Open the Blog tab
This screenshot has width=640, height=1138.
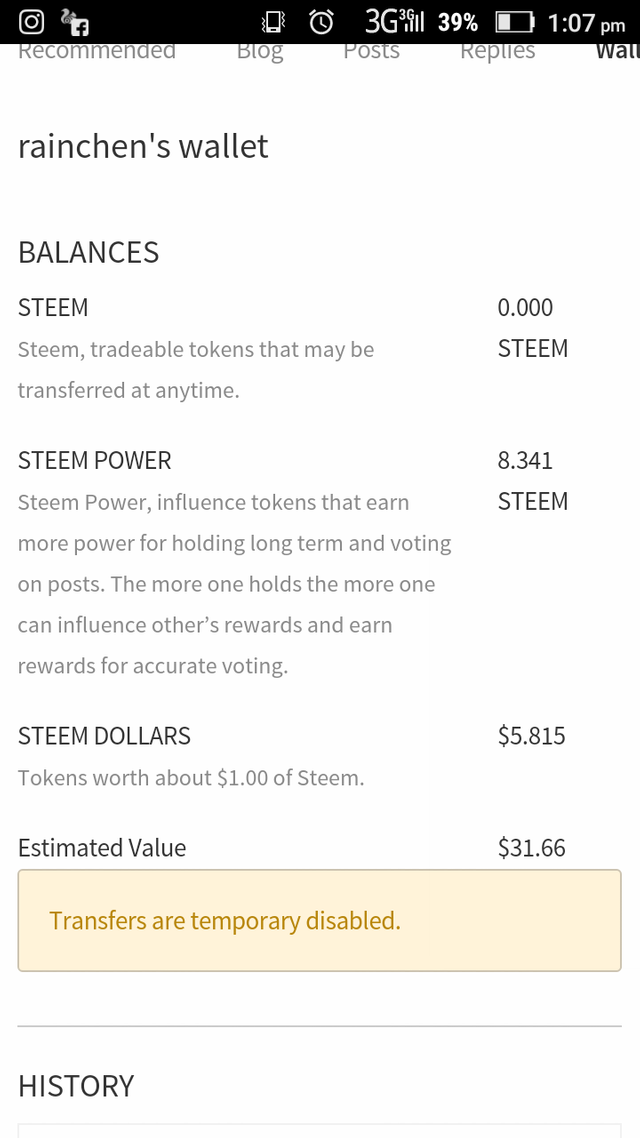click(260, 51)
